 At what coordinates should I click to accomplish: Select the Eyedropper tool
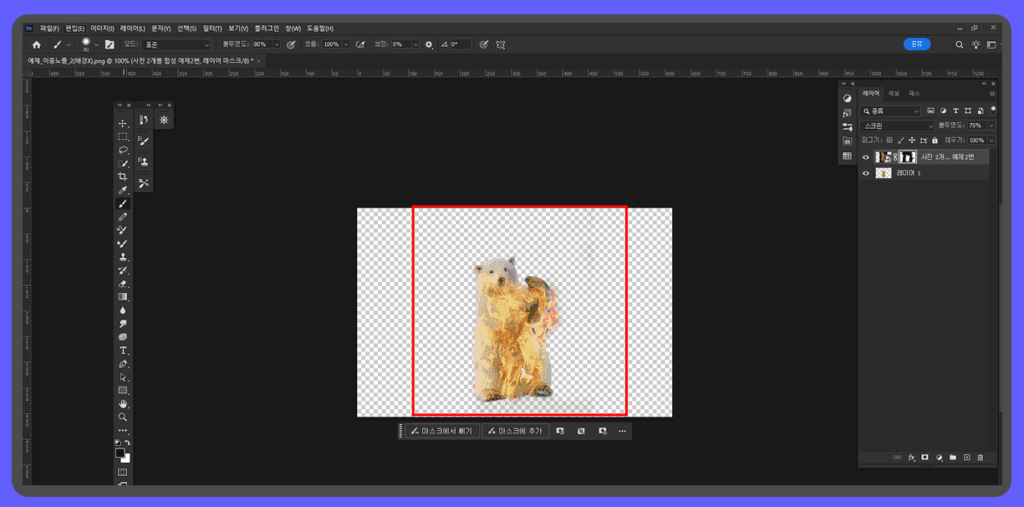tap(123, 190)
